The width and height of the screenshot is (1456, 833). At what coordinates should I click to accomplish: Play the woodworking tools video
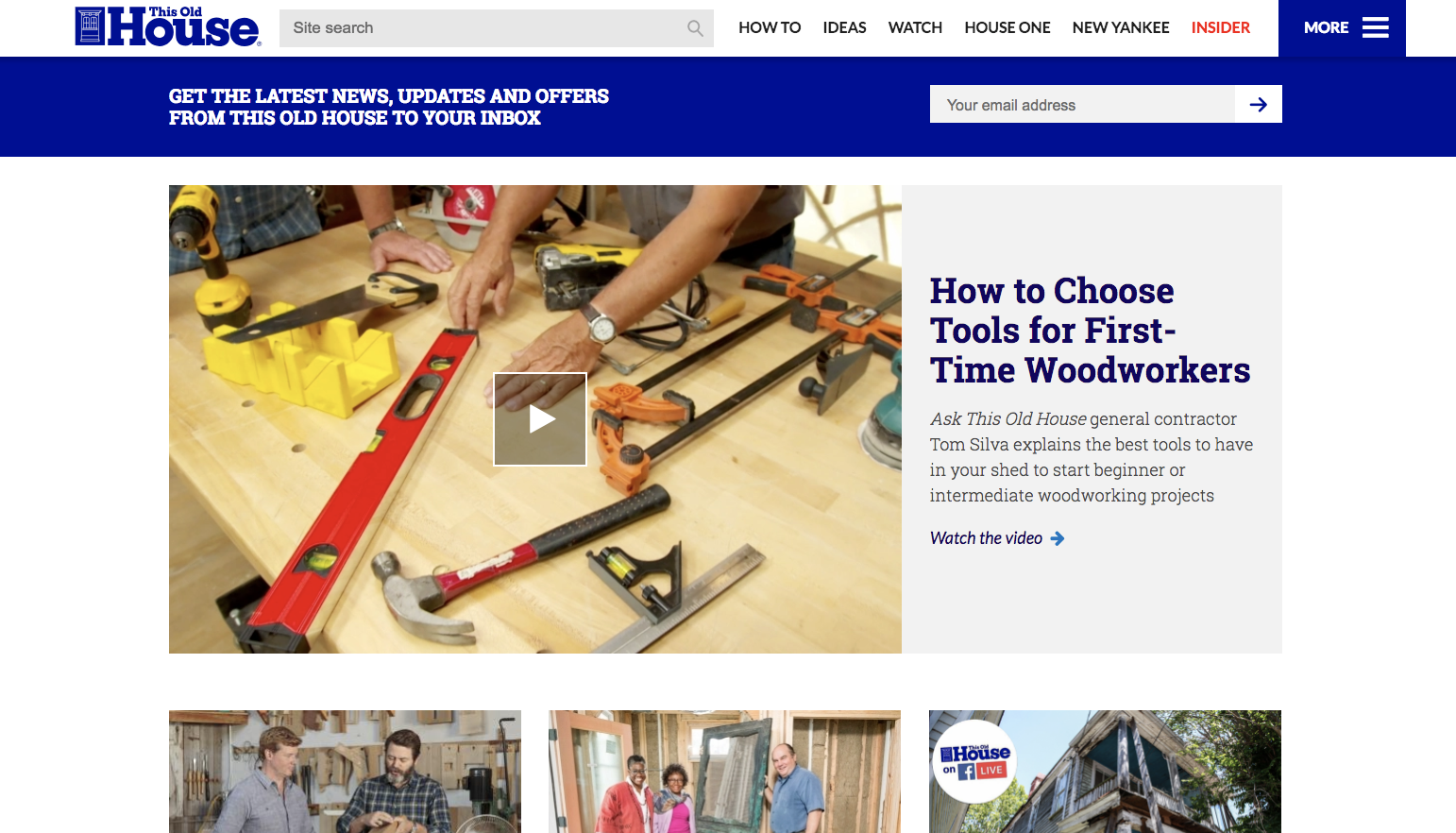pos(540,419)
